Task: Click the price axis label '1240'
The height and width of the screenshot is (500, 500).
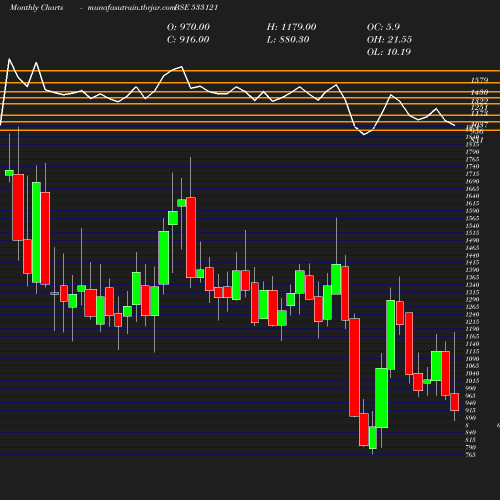Action: pyautogui.click(x=472, y=314)
